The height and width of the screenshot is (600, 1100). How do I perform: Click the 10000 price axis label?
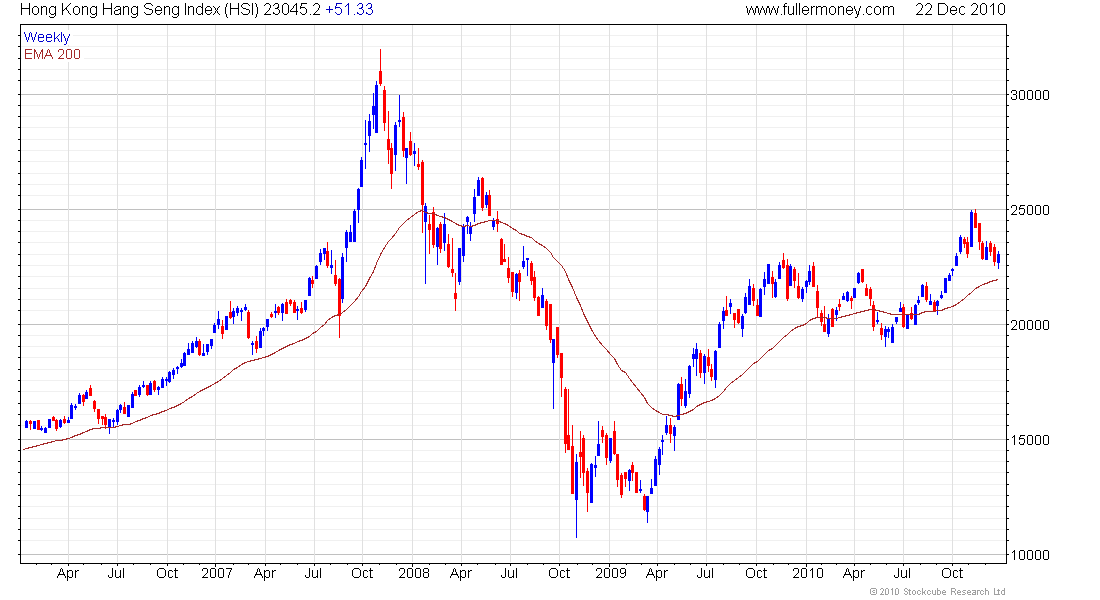point(1030,555)
